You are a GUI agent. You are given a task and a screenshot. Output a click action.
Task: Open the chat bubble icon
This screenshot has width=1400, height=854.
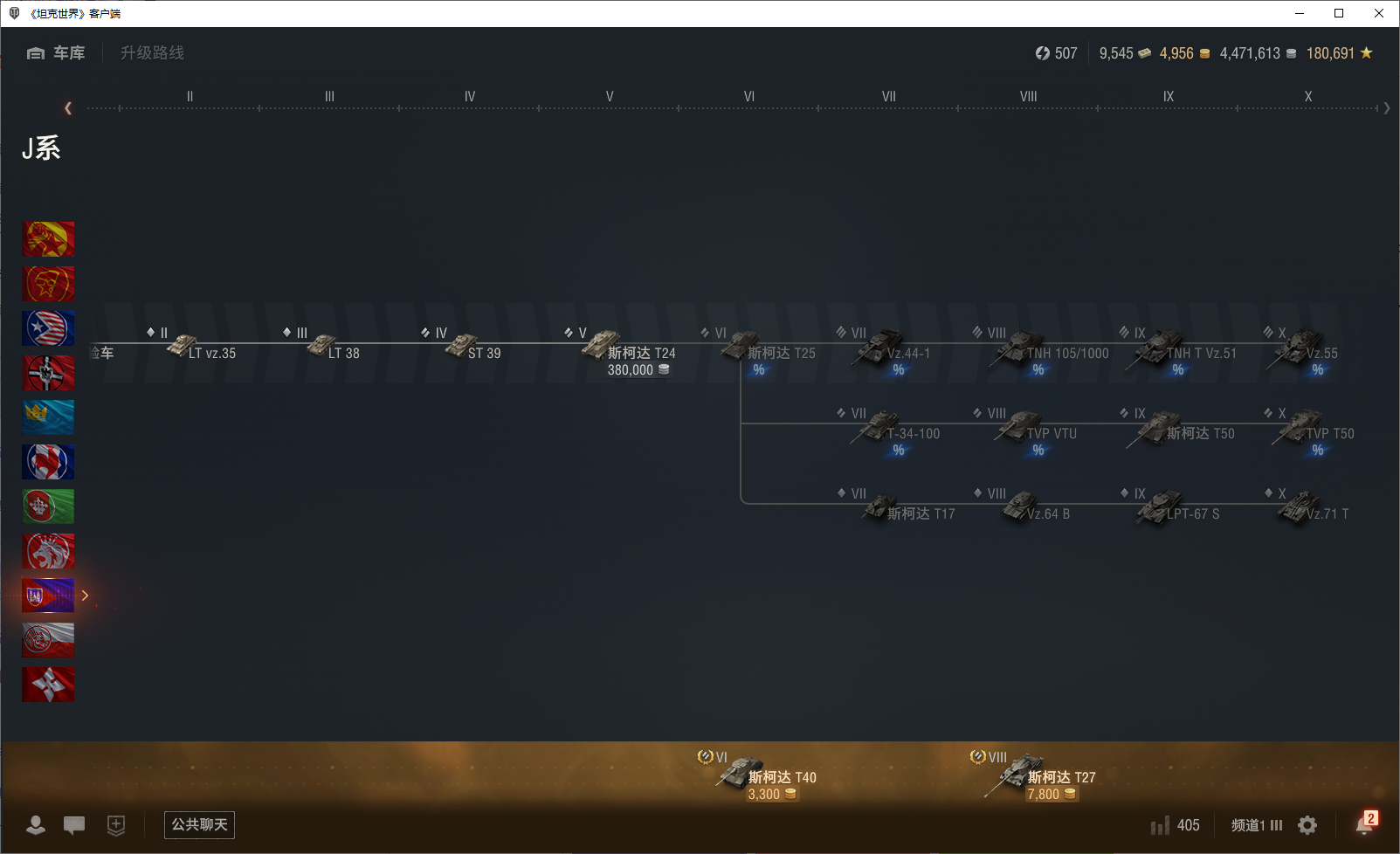[x=74, y=825]
